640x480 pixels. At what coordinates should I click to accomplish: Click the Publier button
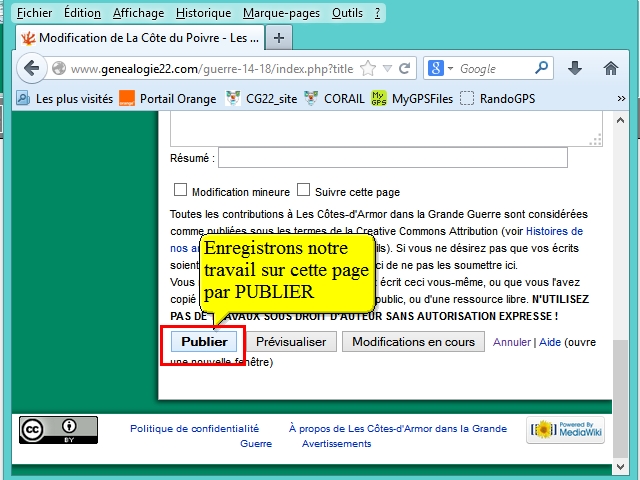point(204,342)
